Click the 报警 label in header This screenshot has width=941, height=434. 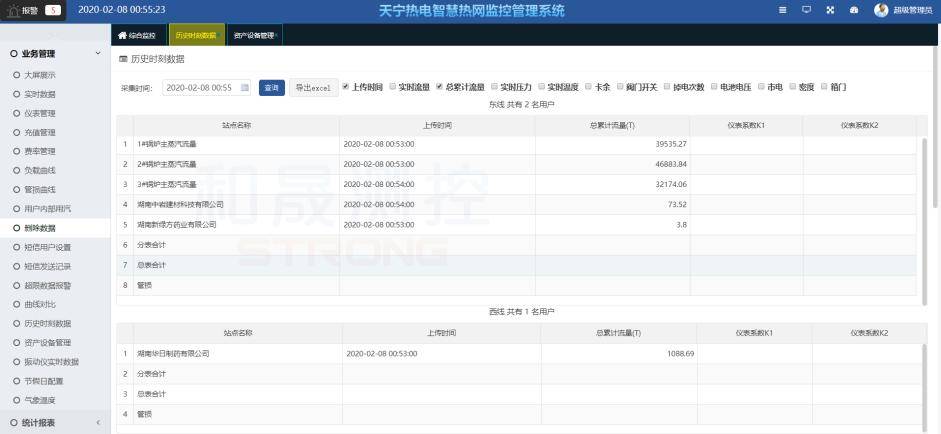[30, 10]
